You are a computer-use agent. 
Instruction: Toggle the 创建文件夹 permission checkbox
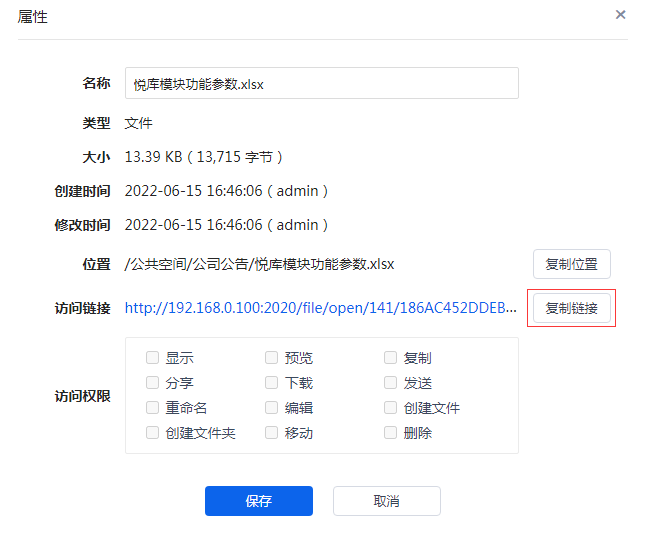click(x=152, y=433)
